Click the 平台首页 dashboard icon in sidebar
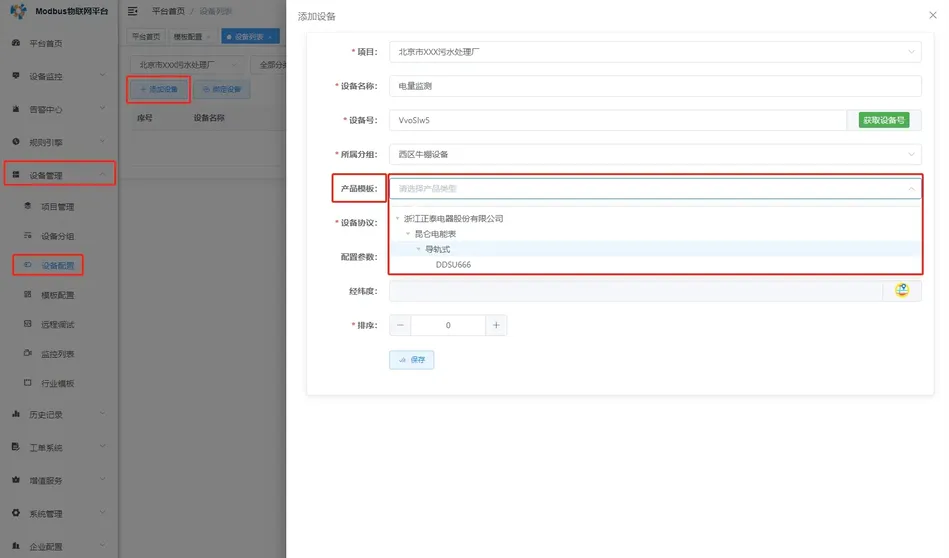This screenshot has width=949, height=558. point(15,44)
